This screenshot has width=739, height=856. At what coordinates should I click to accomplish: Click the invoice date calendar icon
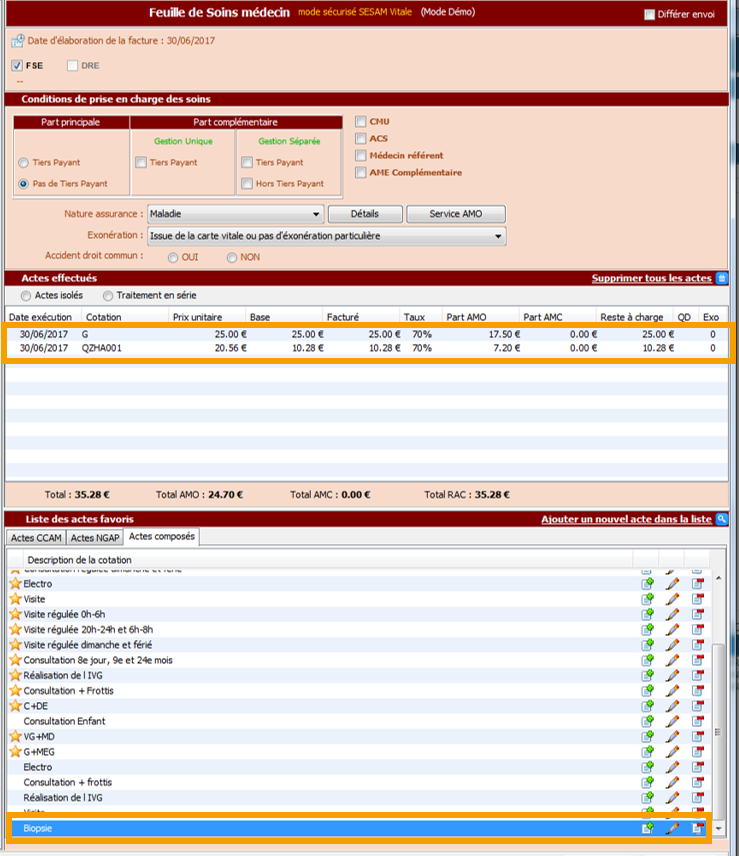coord(18,40)
